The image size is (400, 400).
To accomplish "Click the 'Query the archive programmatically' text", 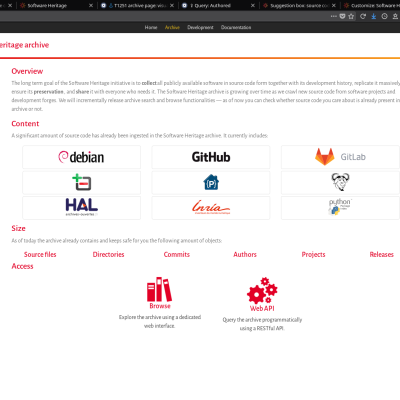I will [x=262, y=320].
